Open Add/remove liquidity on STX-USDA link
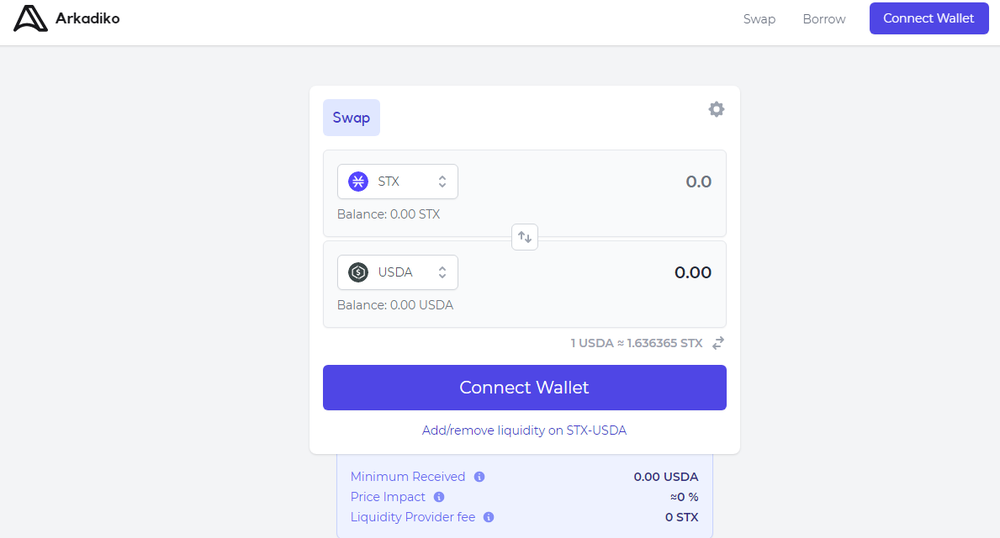This screenshot has width=1000, height=538. pos(524,430)
